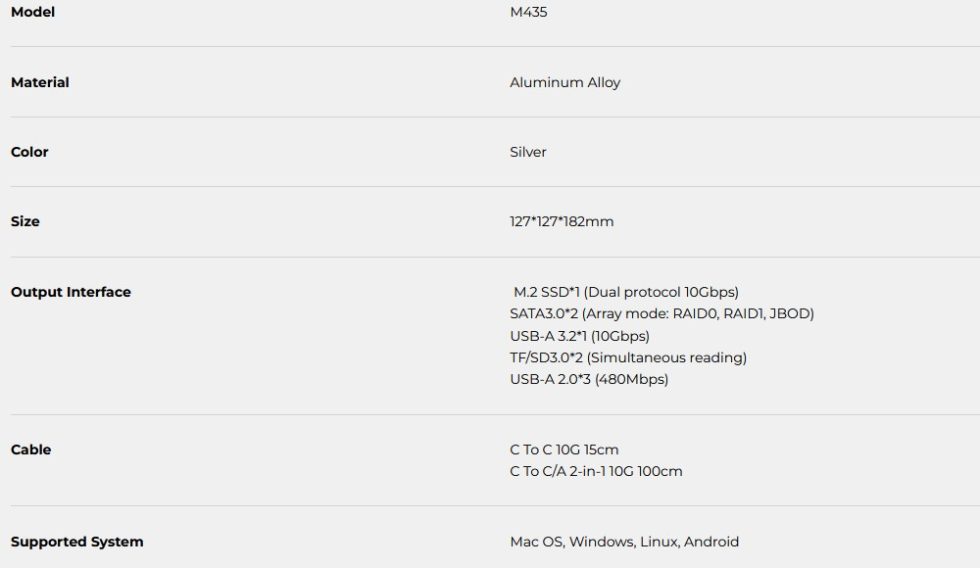
Task: Click the Mac OS, Windows, Linux, Android text
Action: click(624, 542)
